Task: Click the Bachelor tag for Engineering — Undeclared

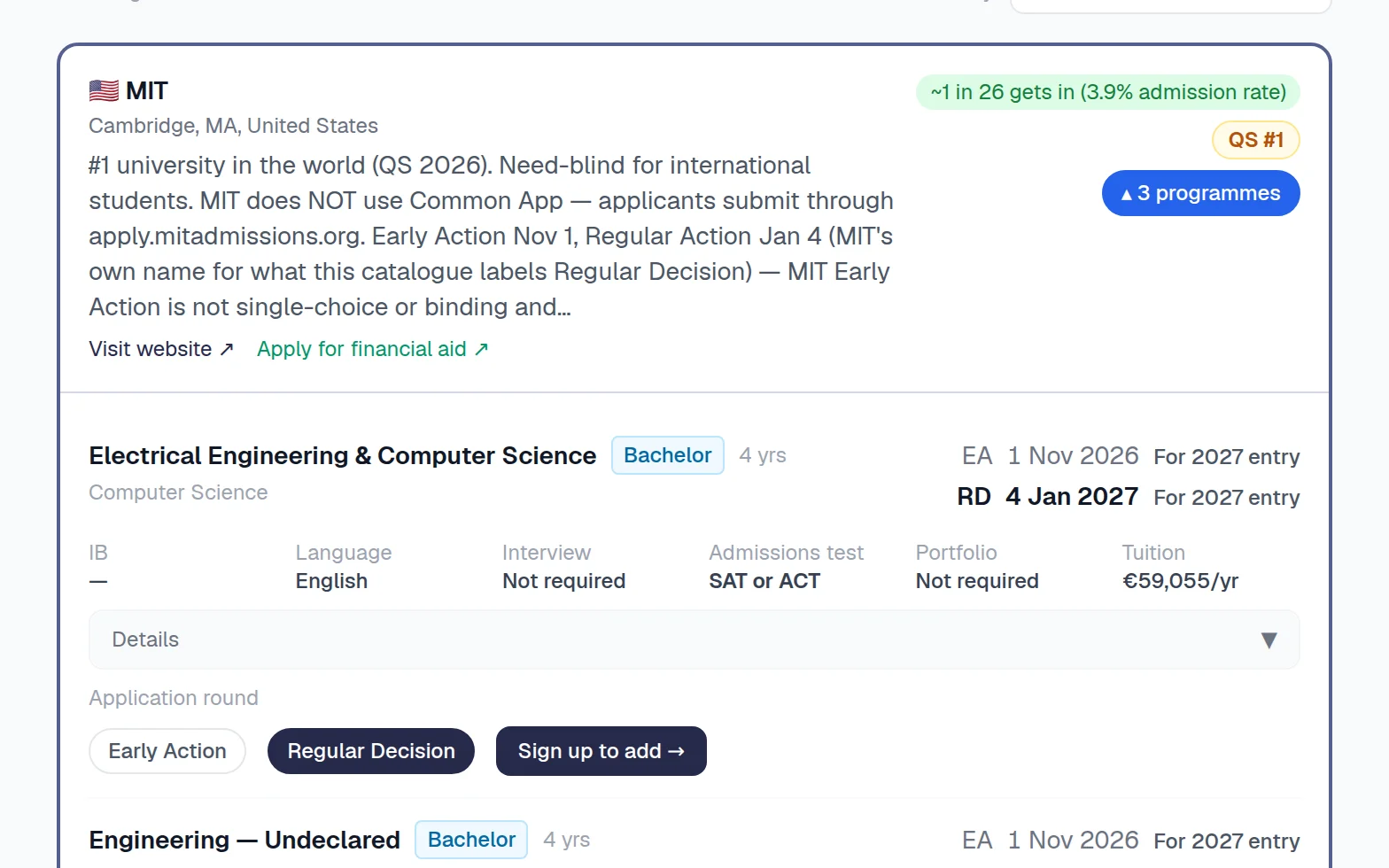Action: tap(471, 840)
